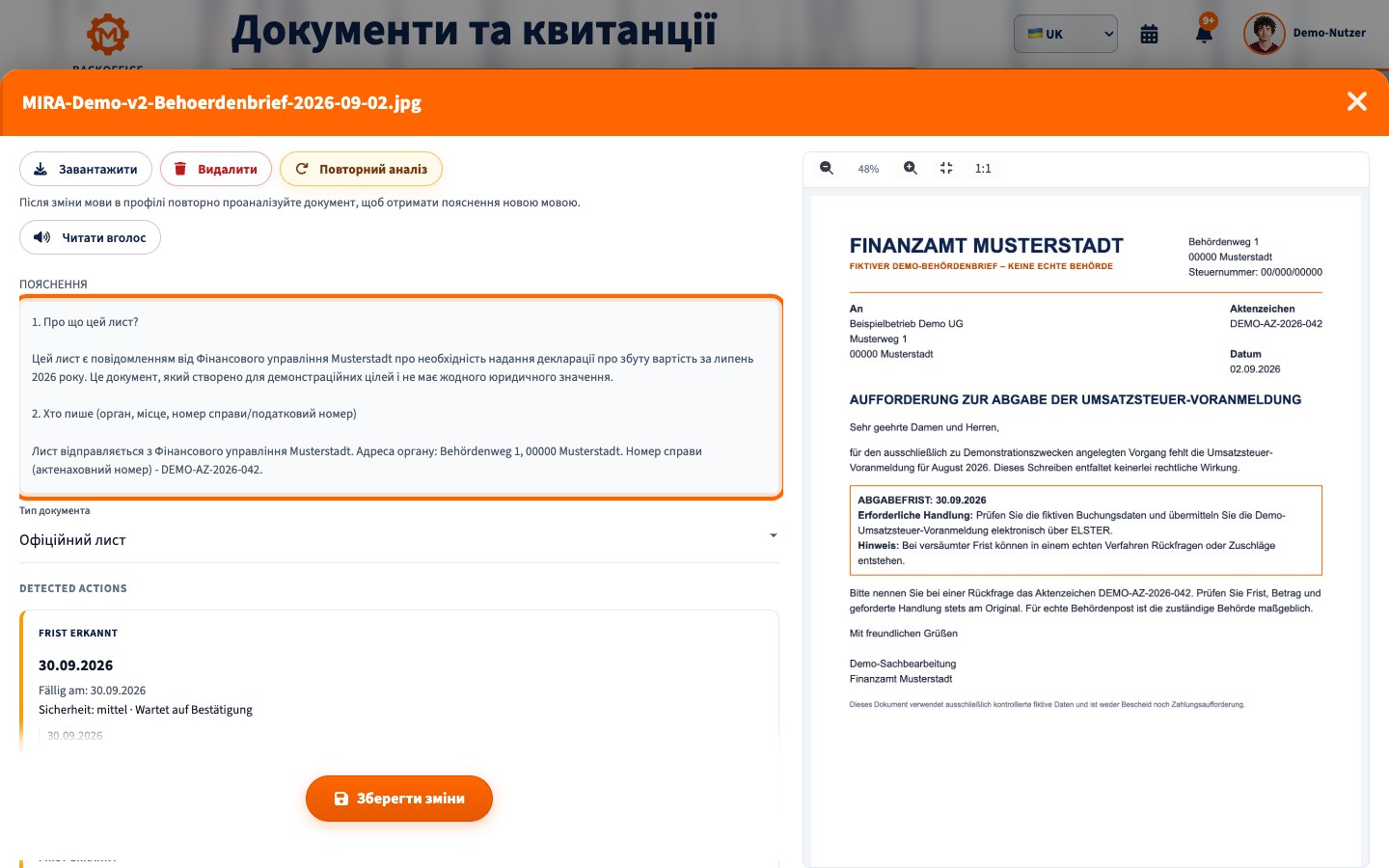The height and width of the screenshot is (868, 1389).
Task: Start Повторний аналіз re-analysis
Action: pos(361,169)
